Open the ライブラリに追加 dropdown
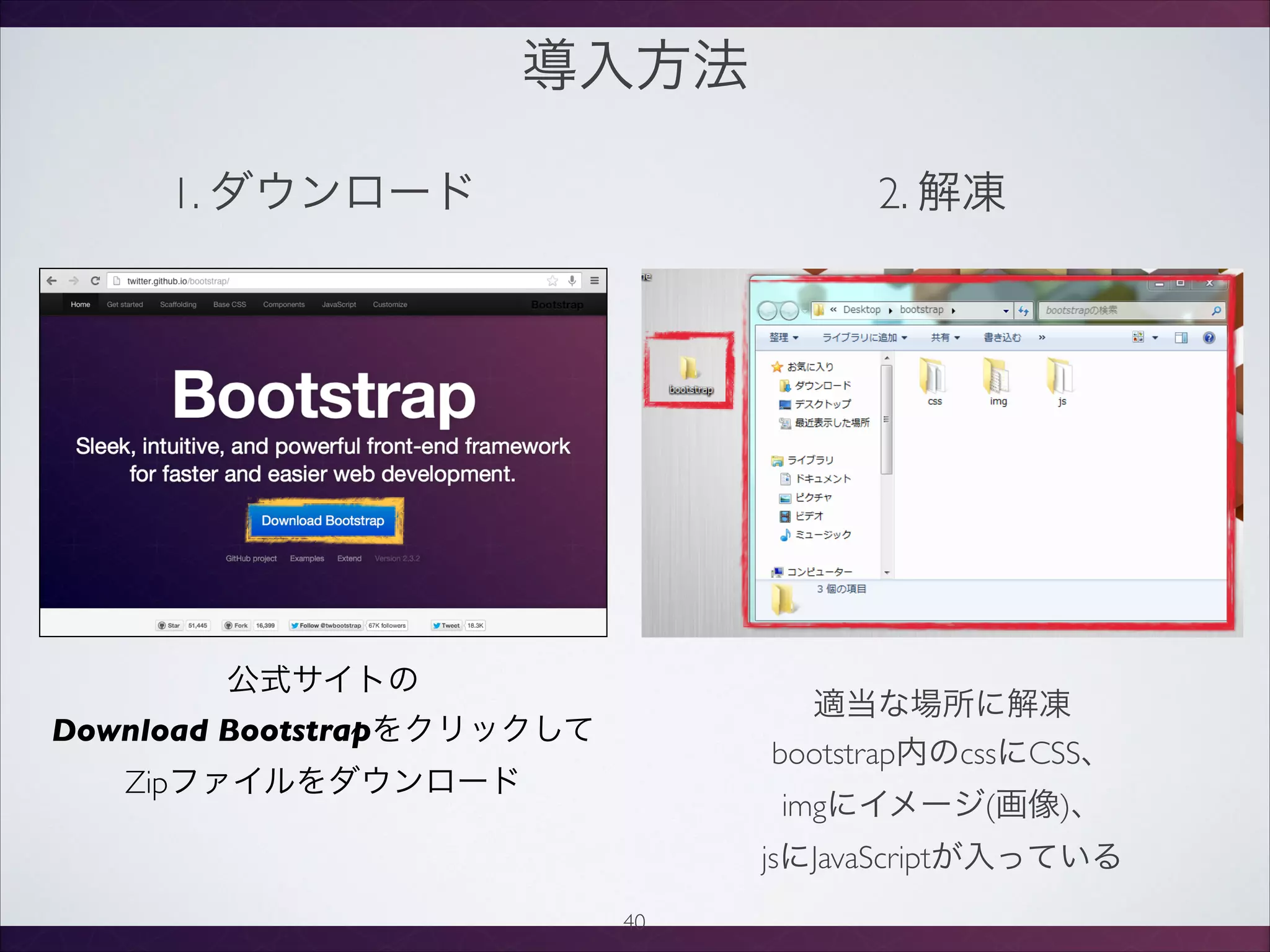The image size is (1270, 952). 864,337
